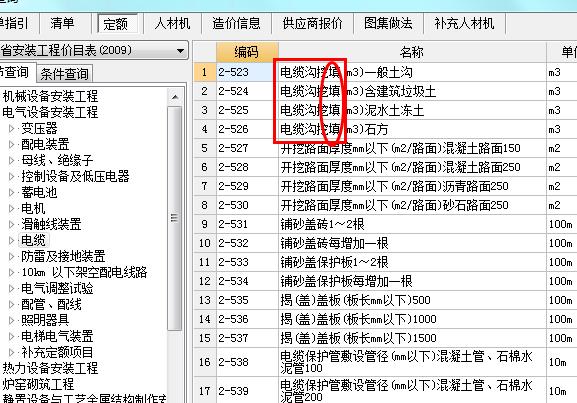Select 热力设备安装工程 in tree

pos(50,368)
